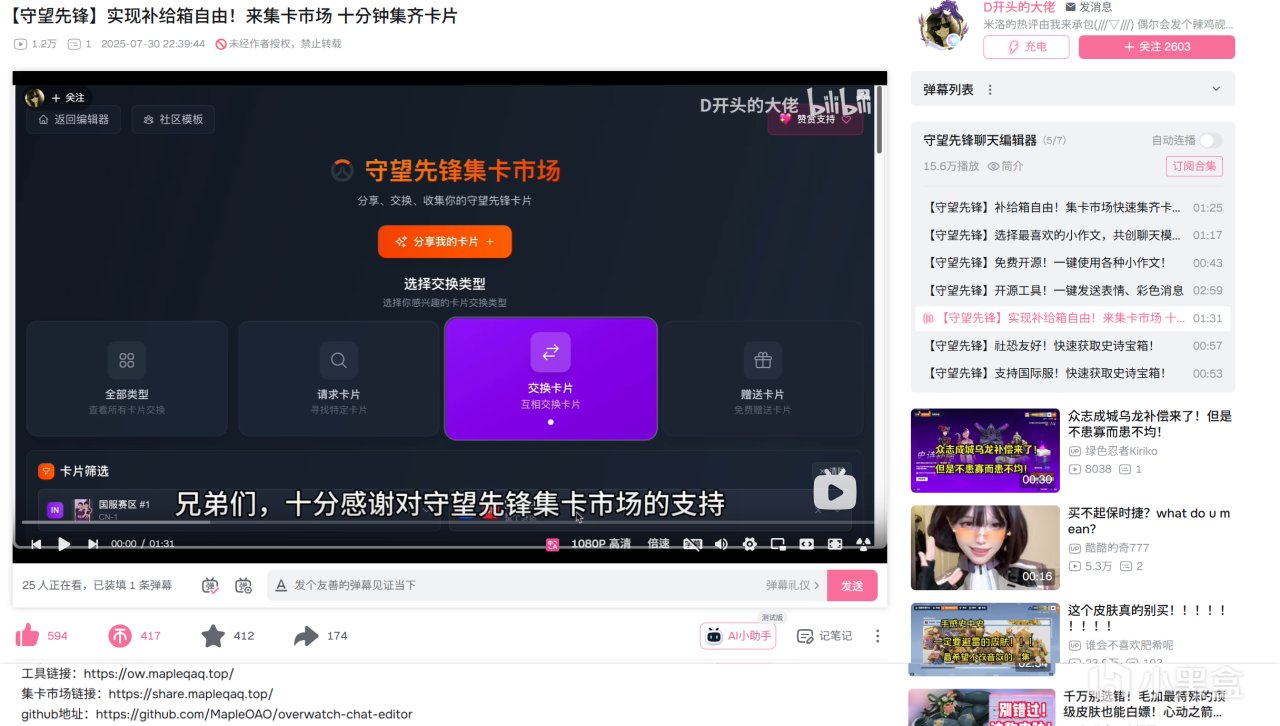Open 弹幕列表 three-dot options
The height and width of the screenshot is (726, 1280).
click(990, 89)
